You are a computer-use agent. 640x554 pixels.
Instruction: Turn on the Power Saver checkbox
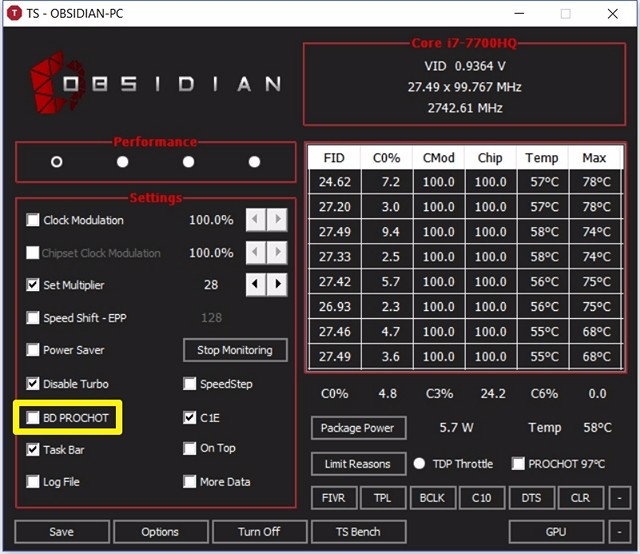pos(33,350)
